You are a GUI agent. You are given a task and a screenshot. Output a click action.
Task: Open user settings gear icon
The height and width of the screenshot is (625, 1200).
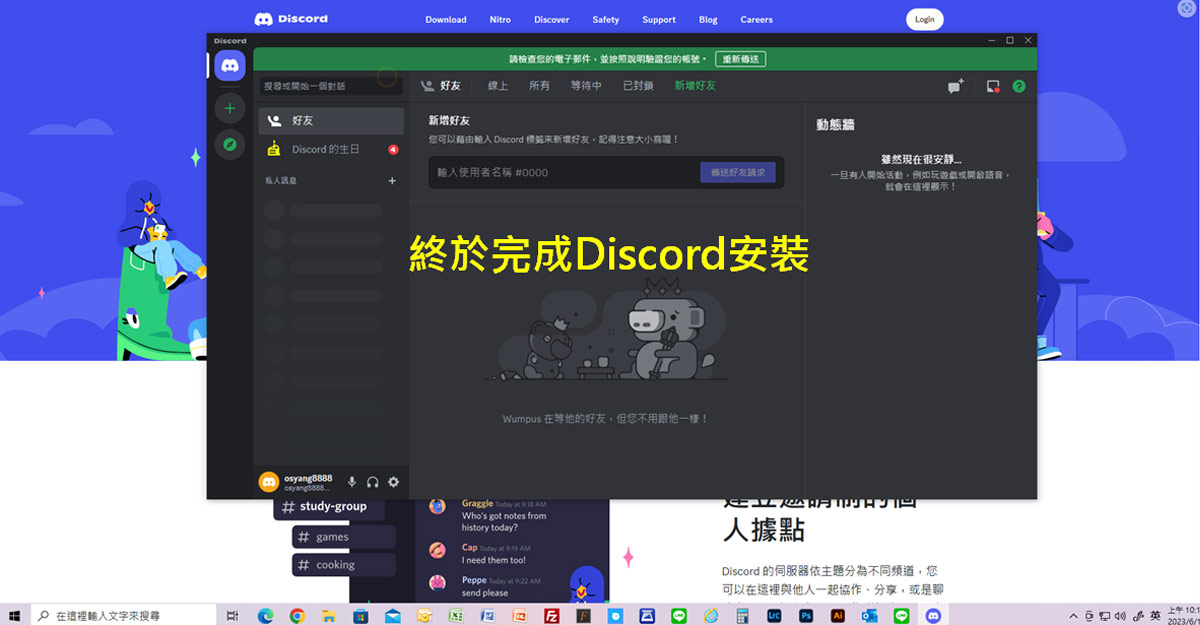[x=393, y=482]
